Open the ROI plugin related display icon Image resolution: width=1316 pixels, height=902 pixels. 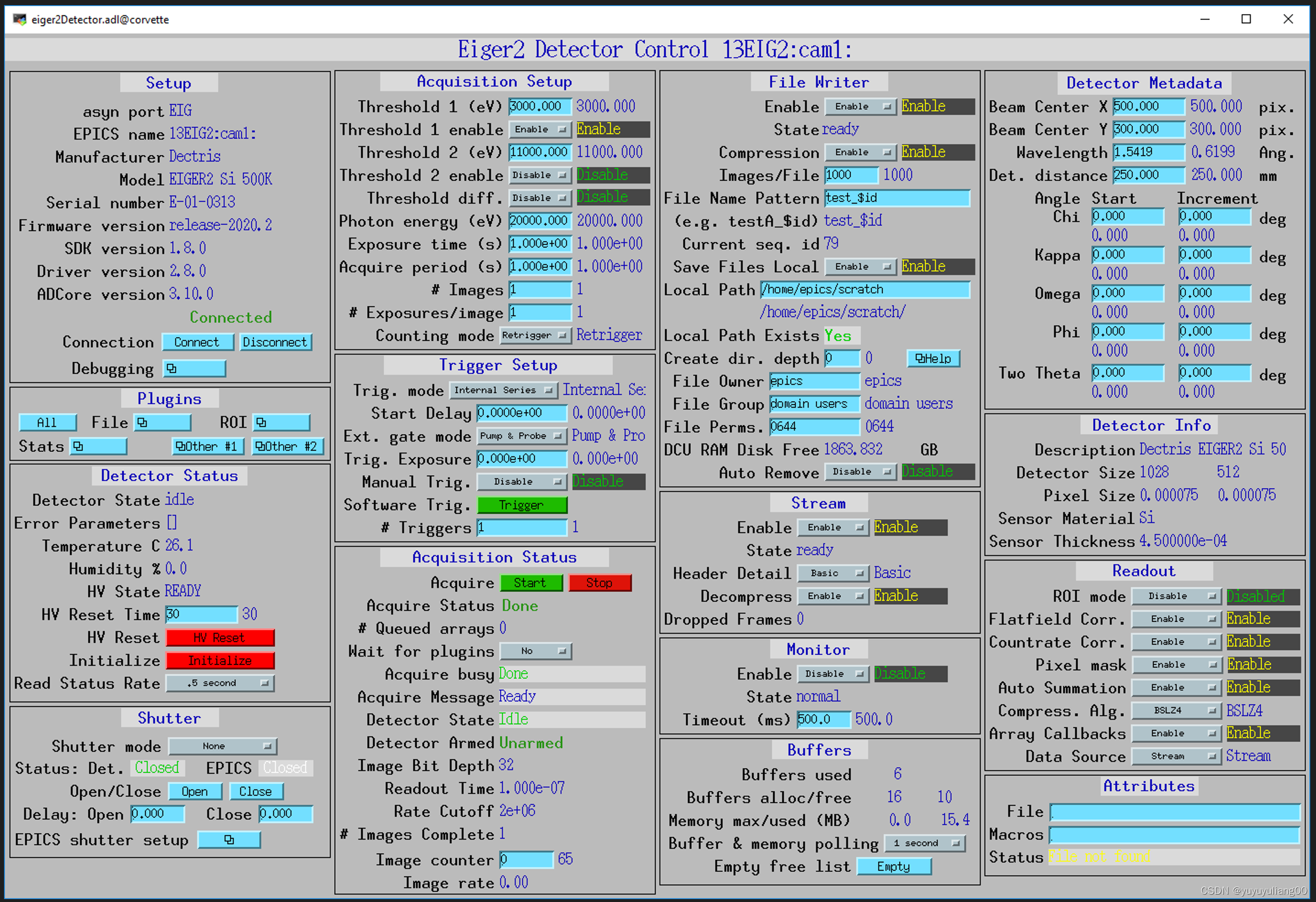click(281, 422)
